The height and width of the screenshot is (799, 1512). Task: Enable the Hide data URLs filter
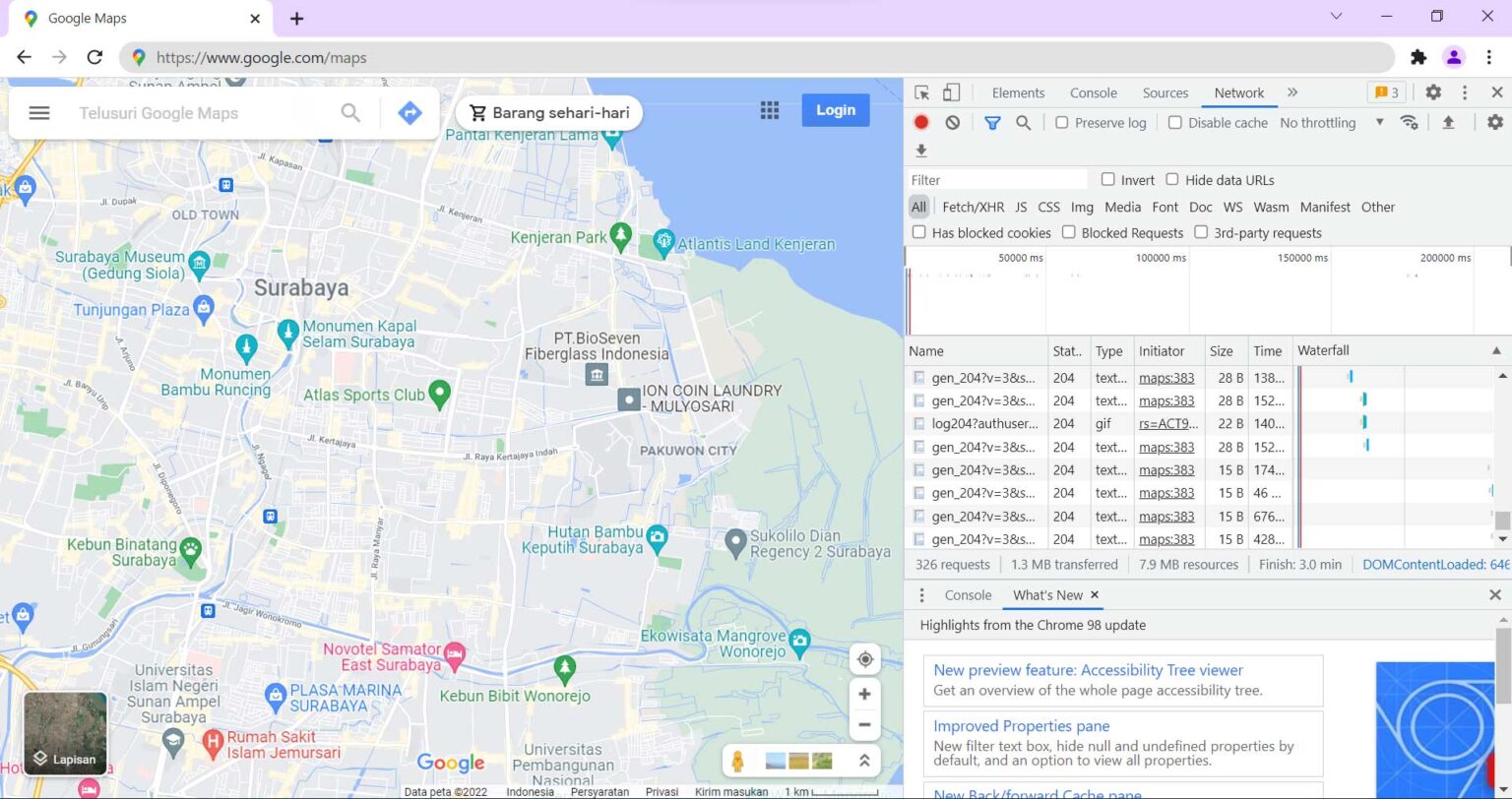(x=1172, y=179)
